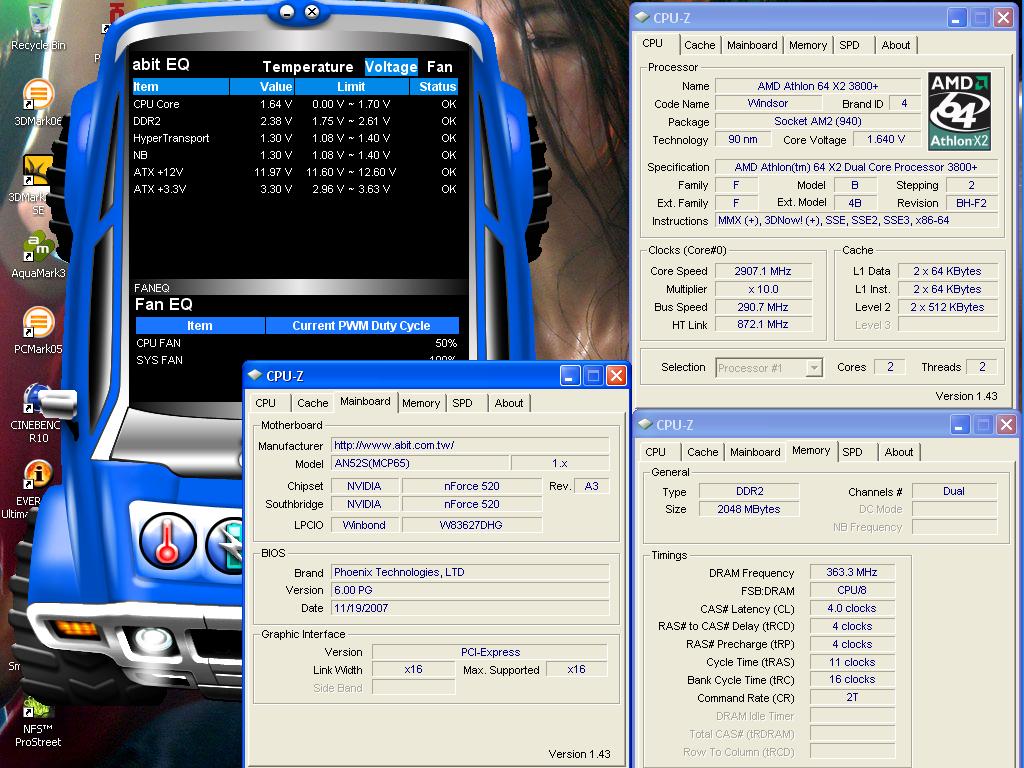
Task: Click the Value column header in voltage table
Action: (x=262, y=86)
